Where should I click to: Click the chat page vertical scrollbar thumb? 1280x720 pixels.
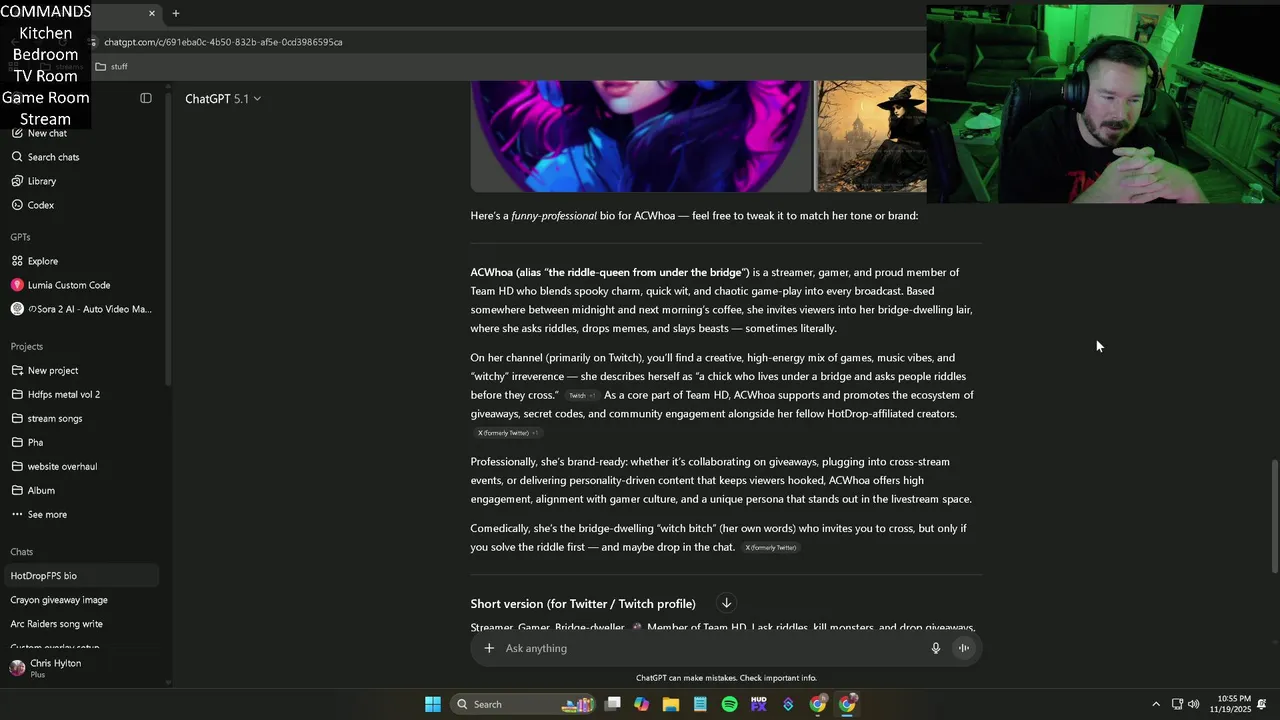pos(1273,516)
